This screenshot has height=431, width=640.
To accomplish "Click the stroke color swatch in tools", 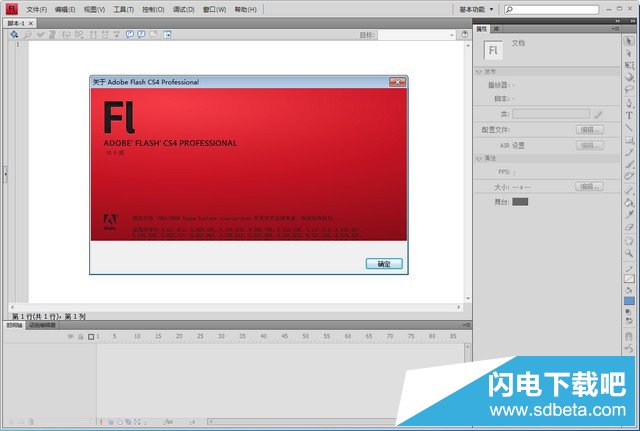I will point(629,278).
